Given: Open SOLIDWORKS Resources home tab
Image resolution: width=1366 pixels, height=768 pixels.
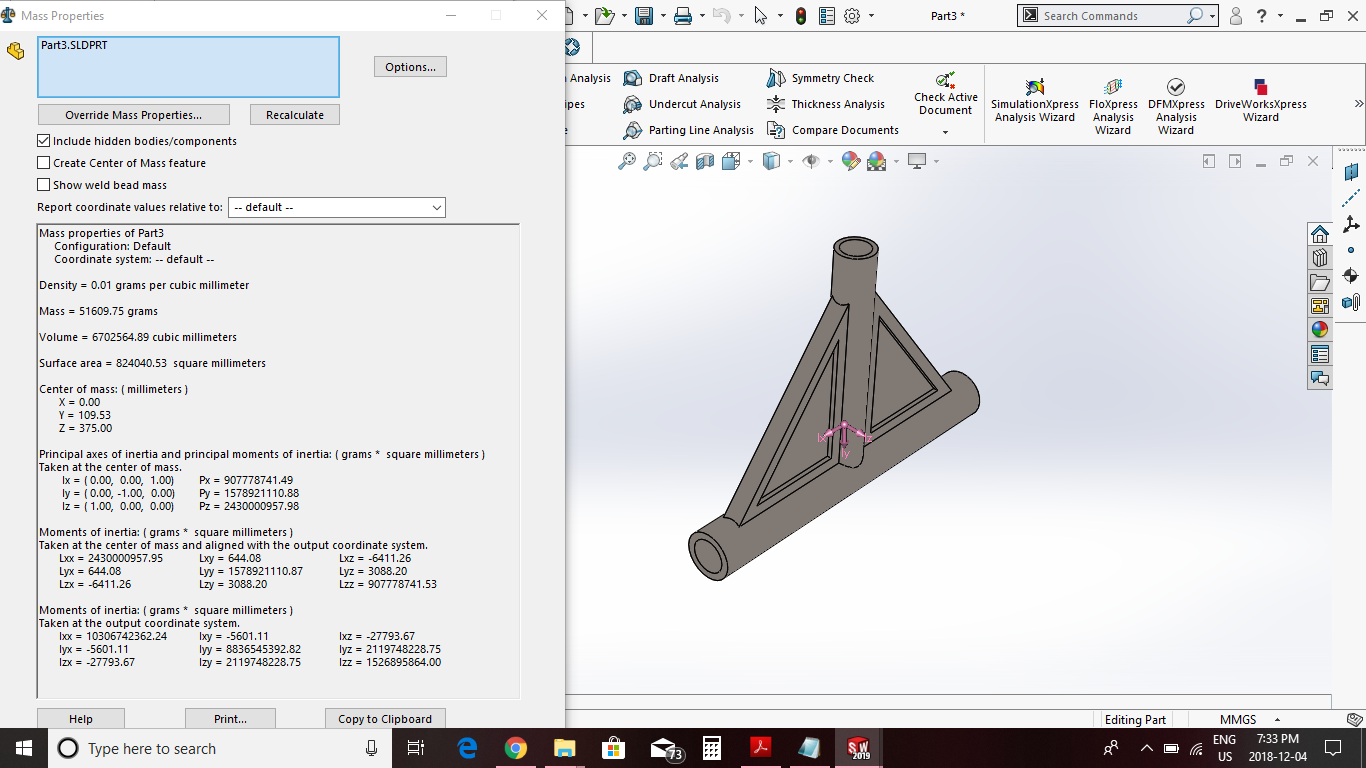Looking at the screenshot, I should pos(1320,234).
